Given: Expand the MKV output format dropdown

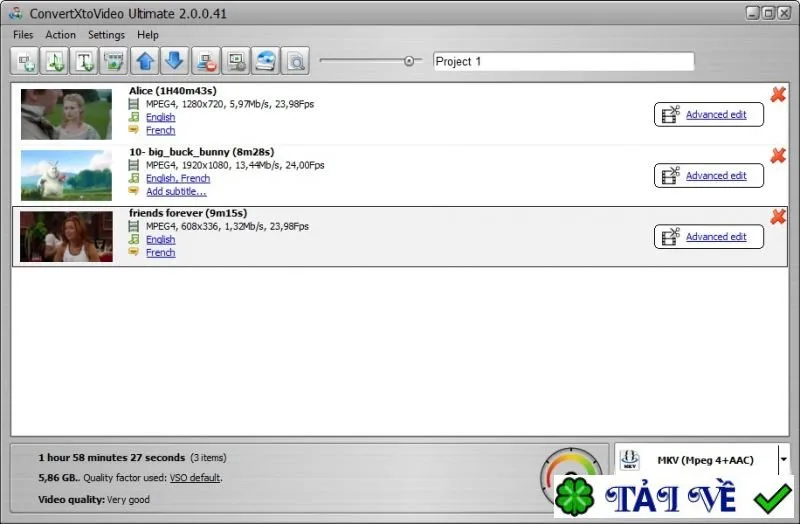Looking at the screenshot, I should coord(783,460).
